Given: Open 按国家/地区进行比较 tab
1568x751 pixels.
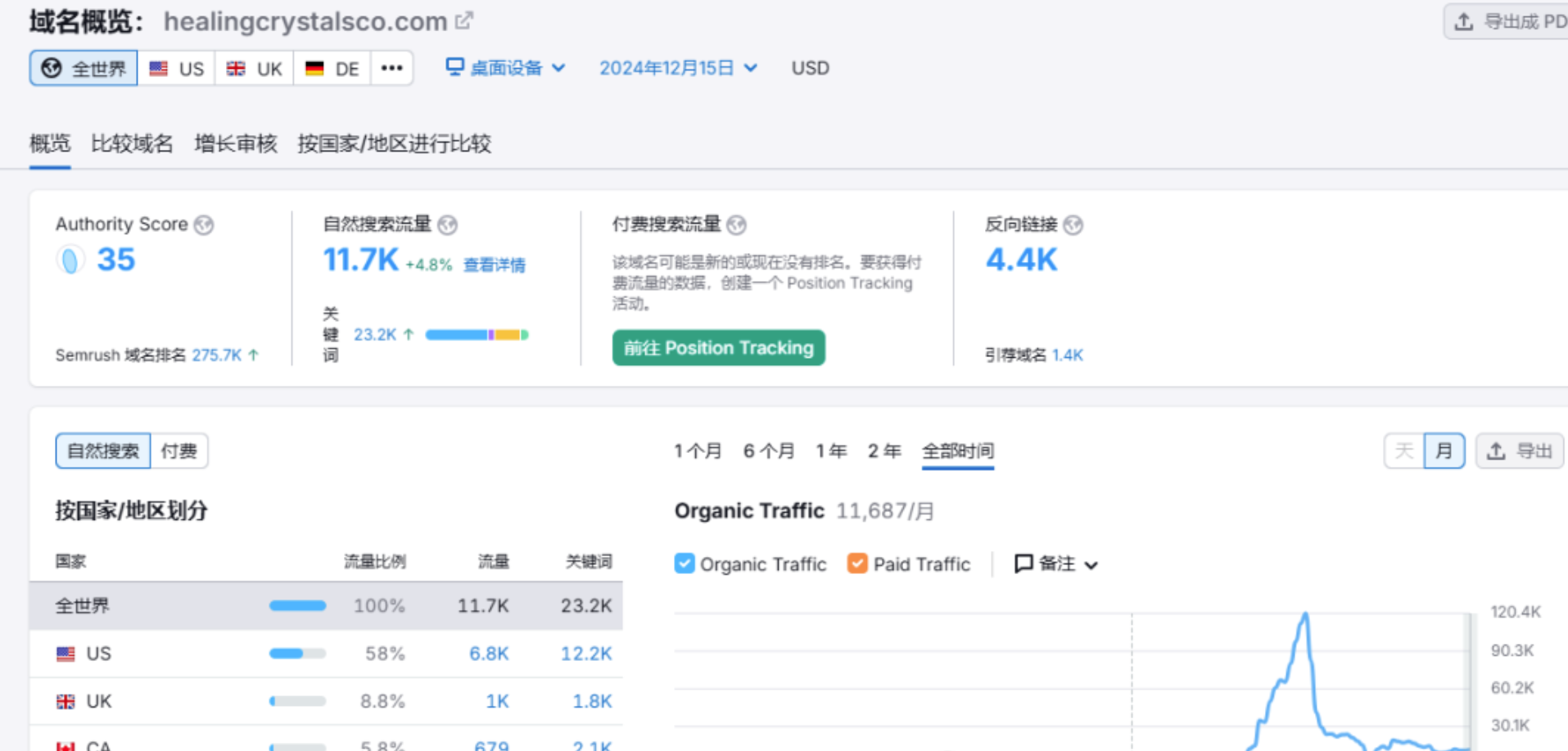Looking at the screenshot, I should click(x=394, y=143).
